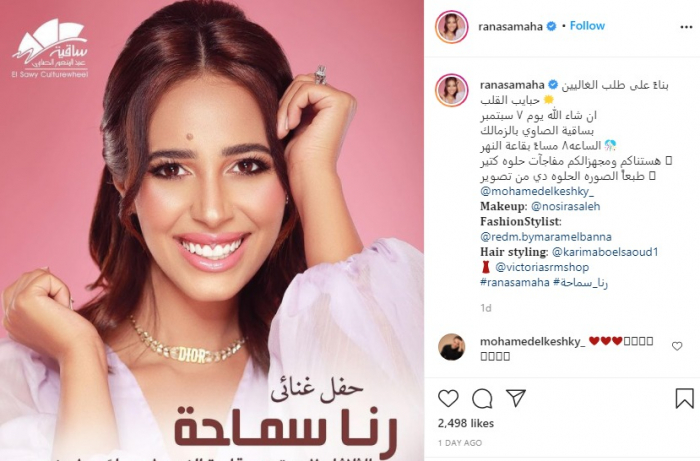Open mohamedelkeshky_ commenter avatar
The height and width of the screenshot is (461, 700).
451,347
